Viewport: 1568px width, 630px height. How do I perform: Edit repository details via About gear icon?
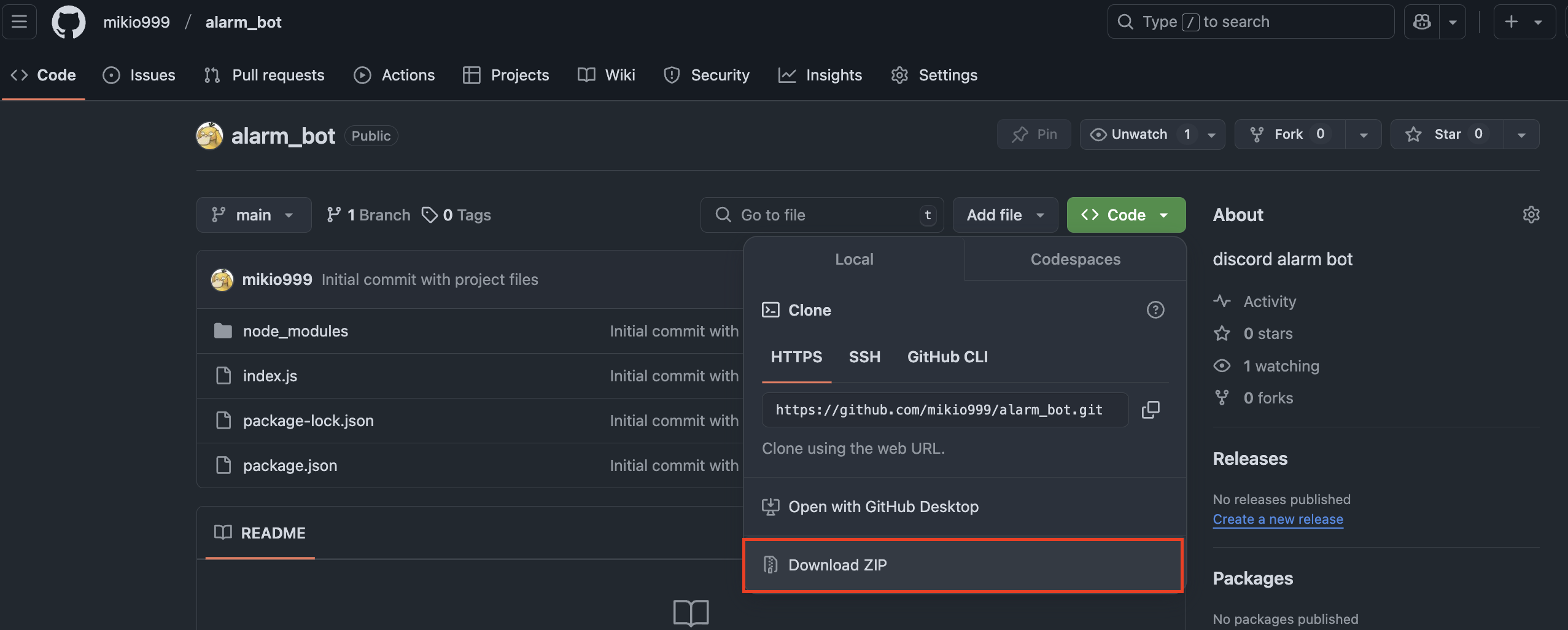tap(1532, 214)
